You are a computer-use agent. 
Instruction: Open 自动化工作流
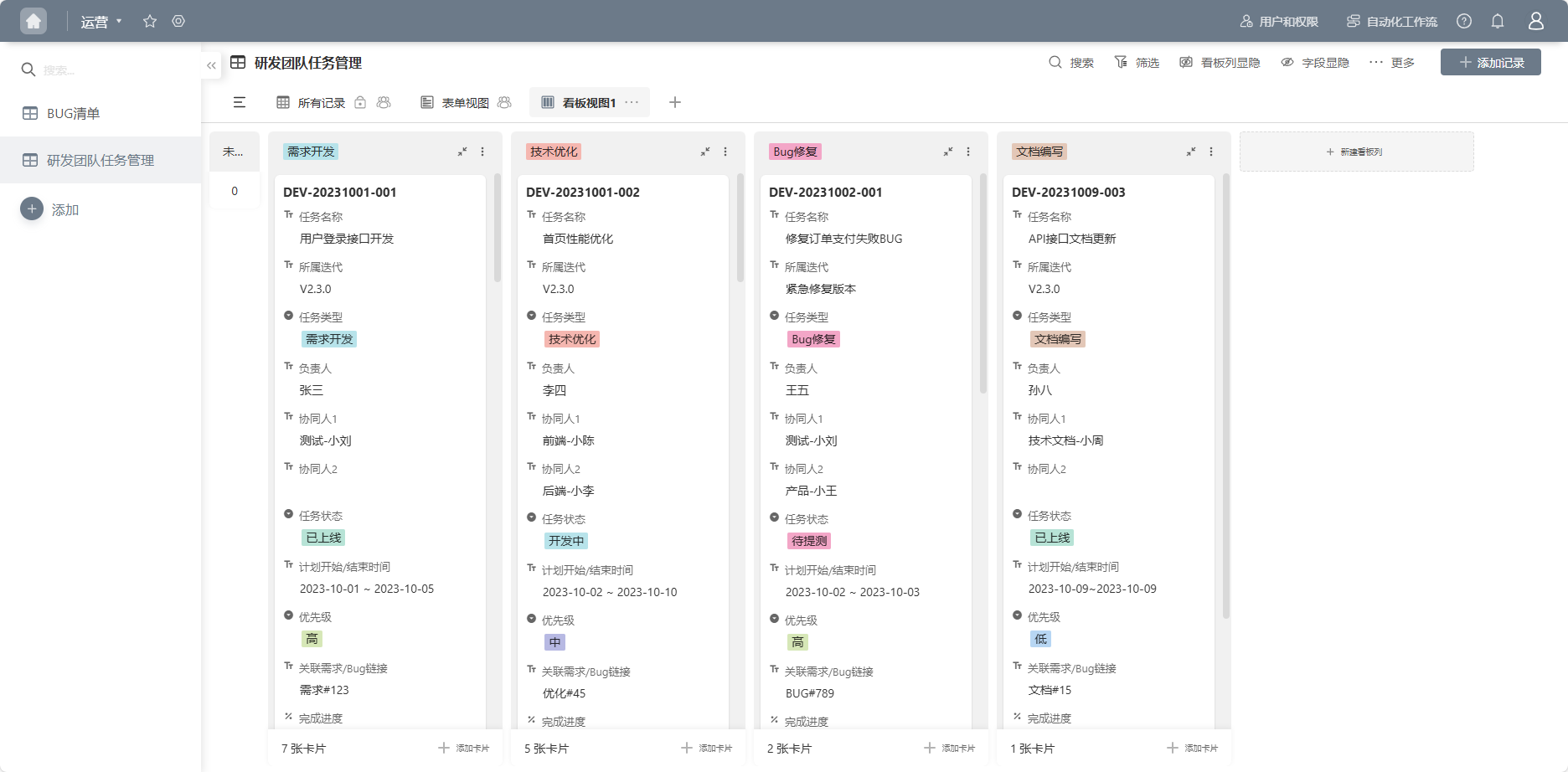(x=1392, y=22)
